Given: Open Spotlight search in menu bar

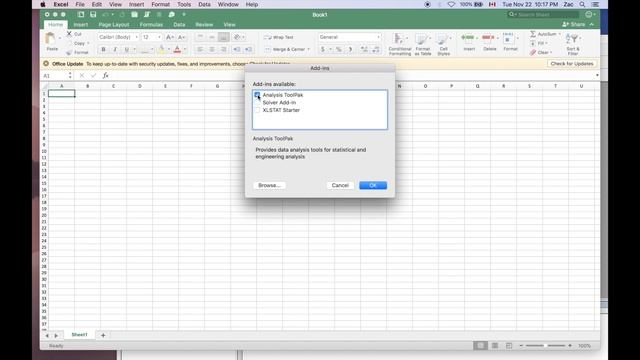Looking at the screenshot, I should [582, 4].
